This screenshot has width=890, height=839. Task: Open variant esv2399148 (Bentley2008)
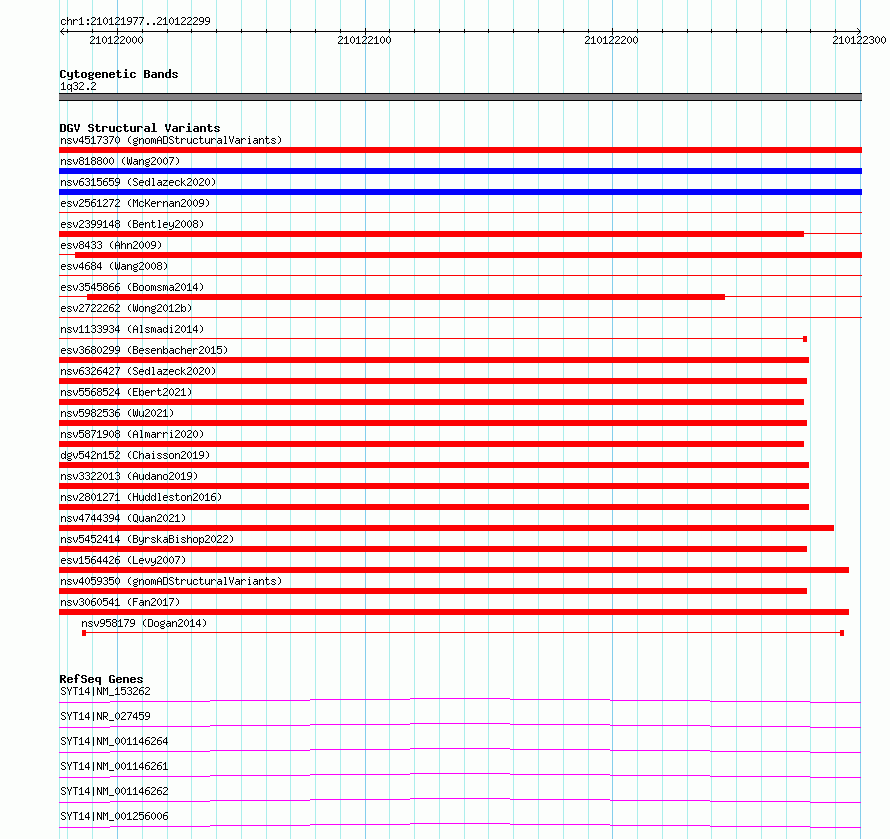(132, 224)
